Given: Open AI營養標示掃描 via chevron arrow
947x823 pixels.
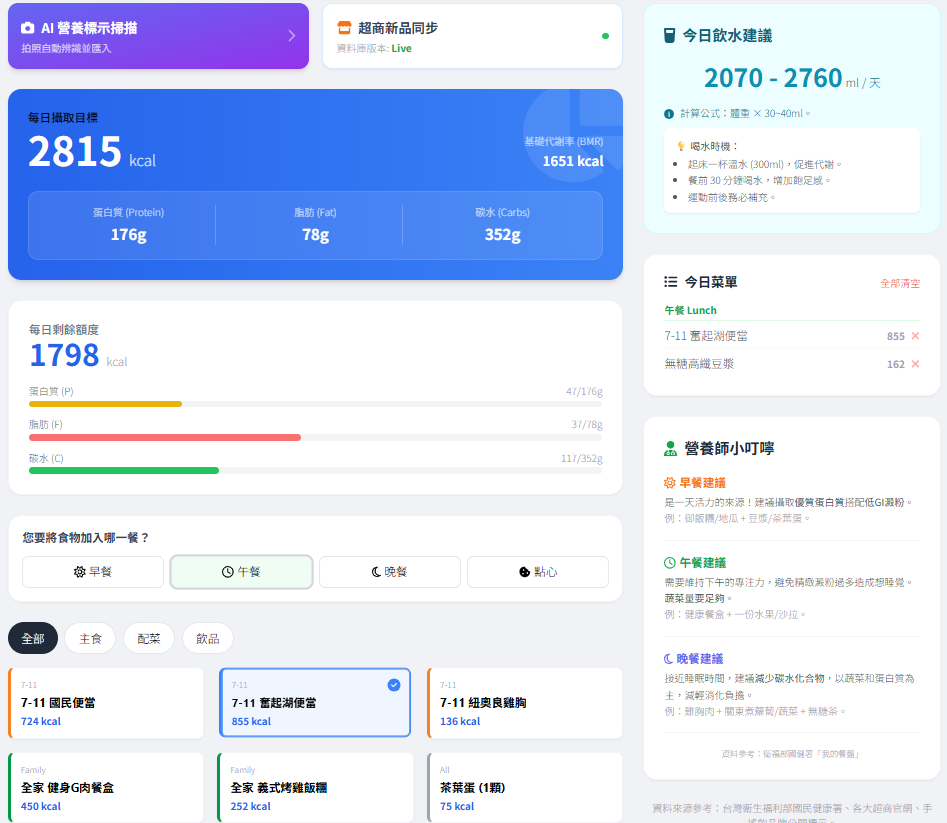Looking at the screenshot, I should pyautogui.click(x=291, y=36).
